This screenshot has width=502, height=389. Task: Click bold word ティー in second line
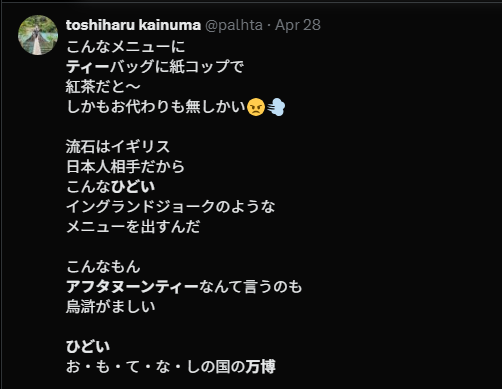tap(88, 67)
